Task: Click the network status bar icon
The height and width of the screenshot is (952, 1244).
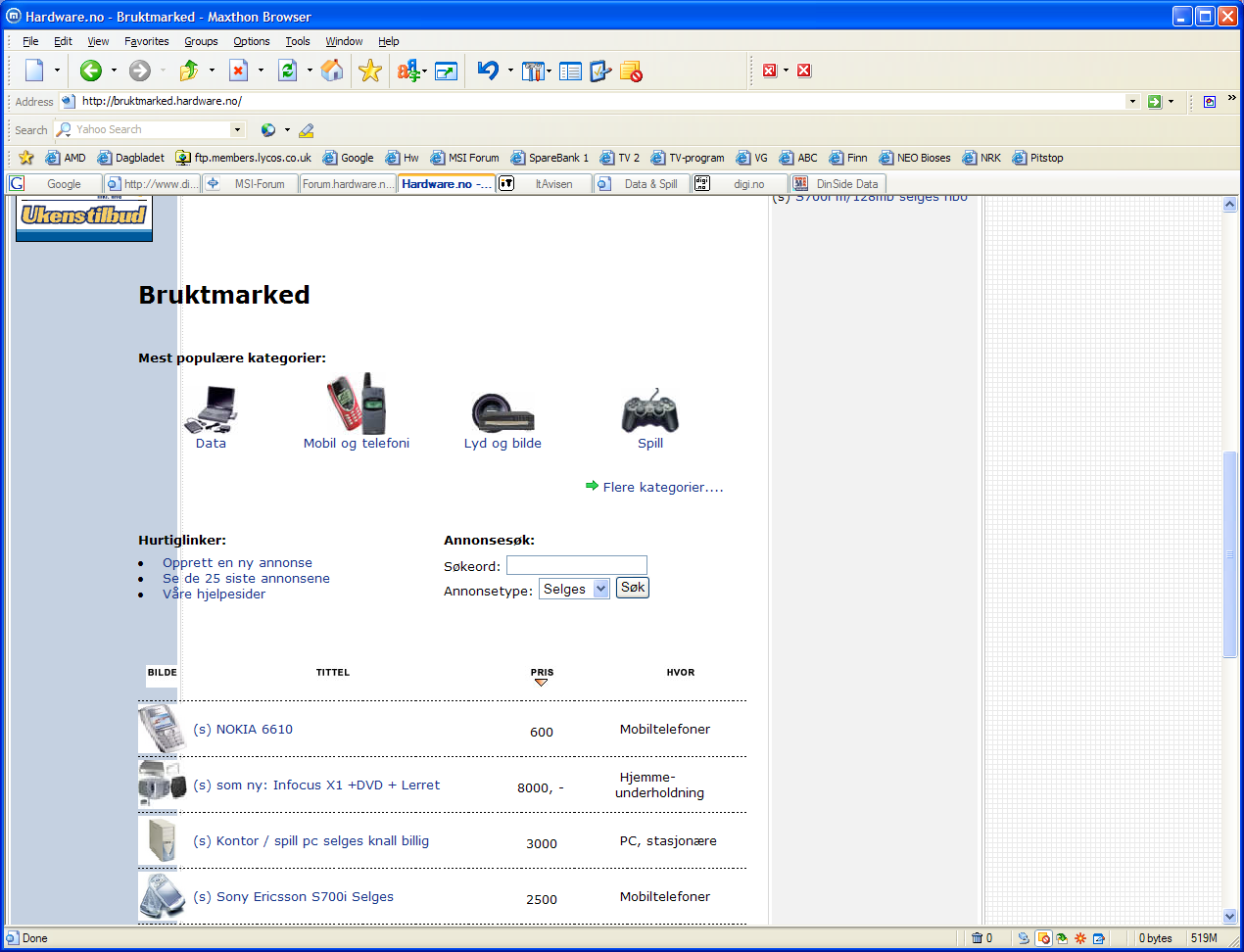Action: pos(1024,938)
